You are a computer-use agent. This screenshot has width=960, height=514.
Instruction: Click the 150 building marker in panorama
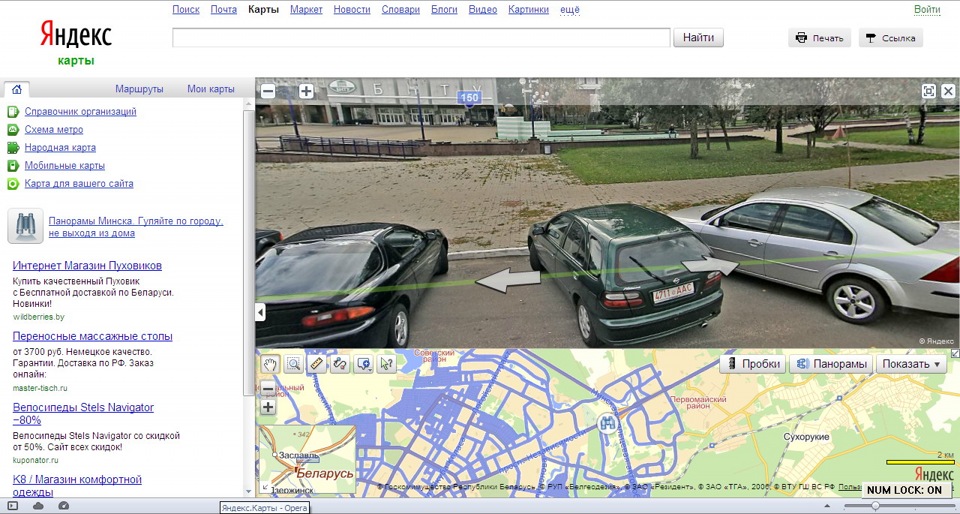point(469,98)
